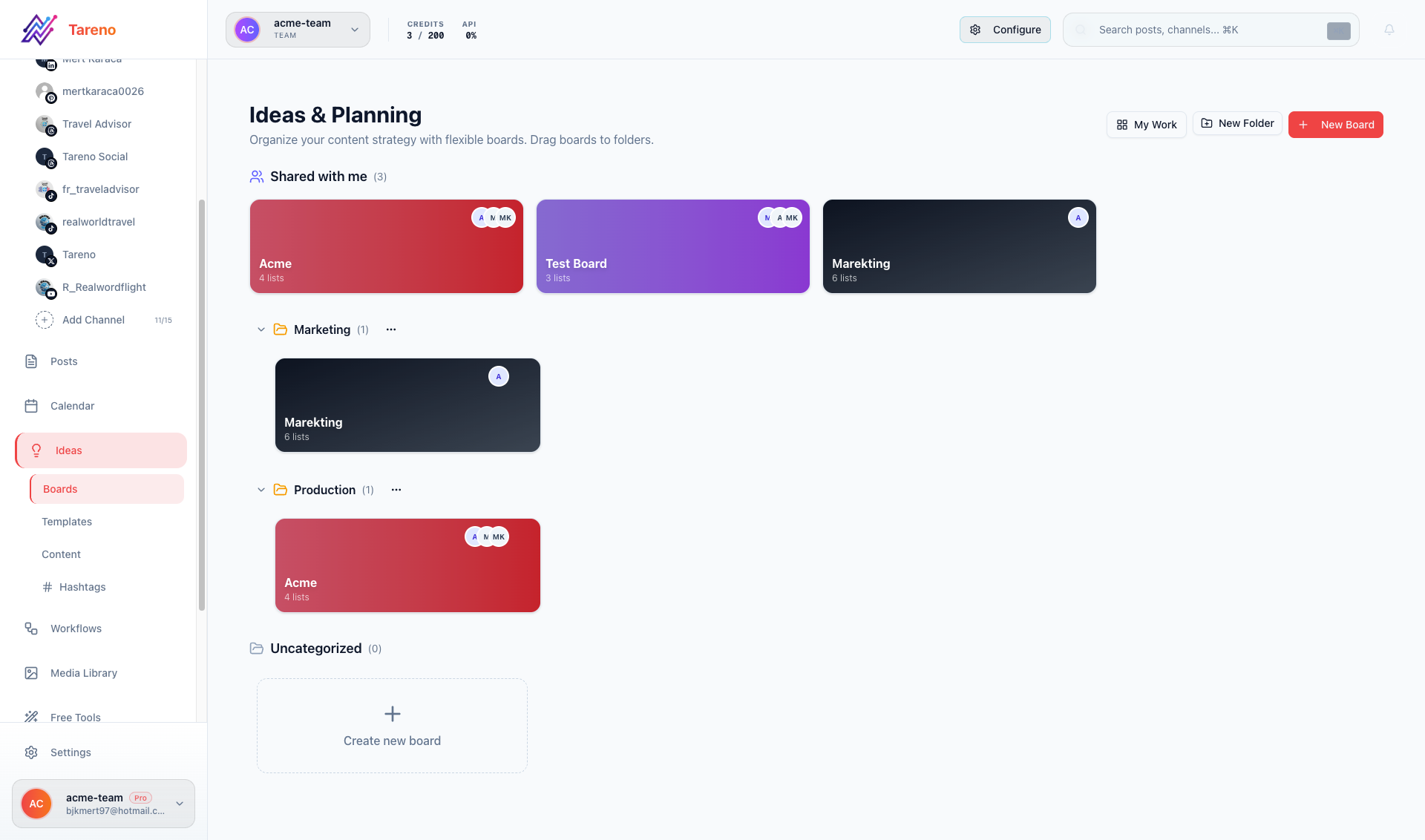Click the notification bell icon
Image resolution: width=1425 pixels, height=840 pixels.
pyautogui.click(x=1390, y=30)
